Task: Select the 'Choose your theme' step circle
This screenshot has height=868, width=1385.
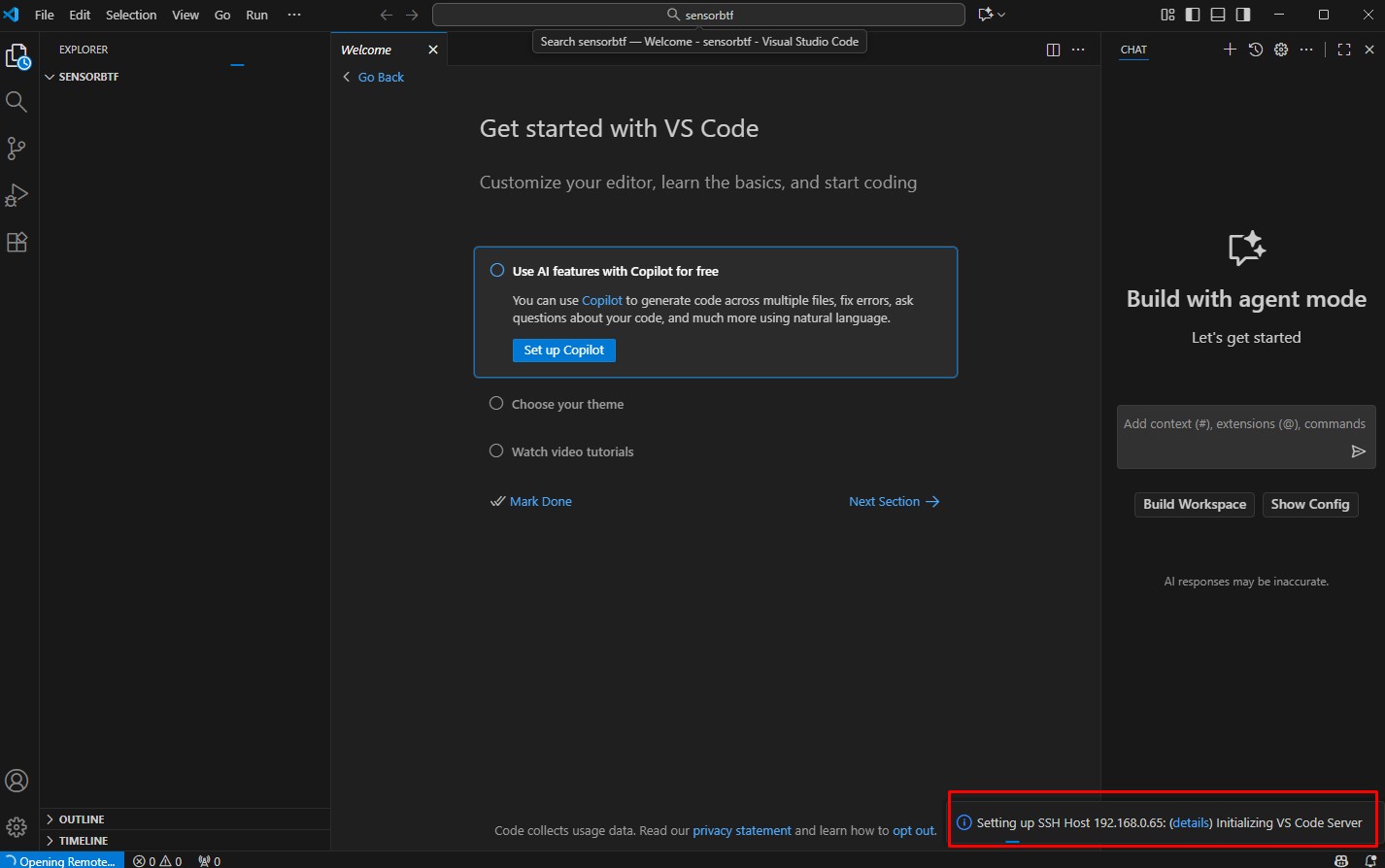Action: pyautogui.click(x=496, y=403)
